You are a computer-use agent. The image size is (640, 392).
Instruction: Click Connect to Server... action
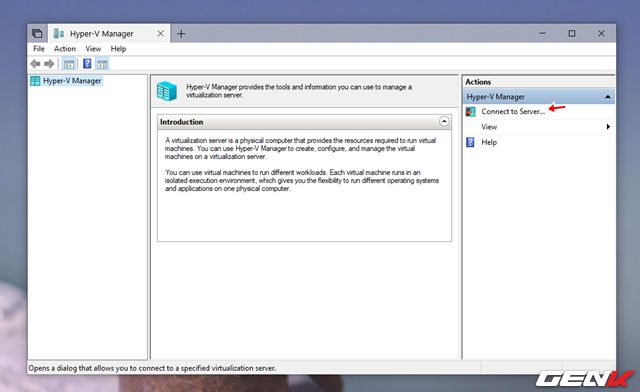pyautogui.click(x=513, y=111)
